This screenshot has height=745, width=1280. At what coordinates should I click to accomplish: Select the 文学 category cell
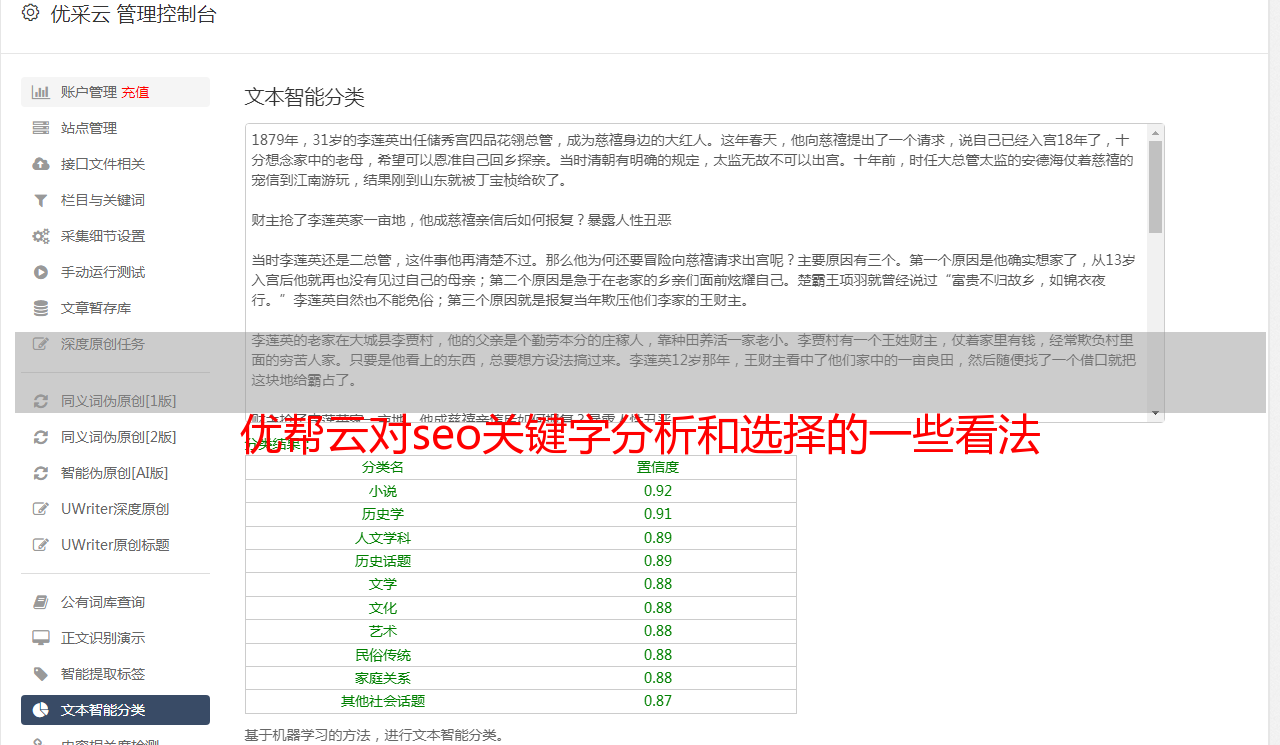tap(383, 584)
